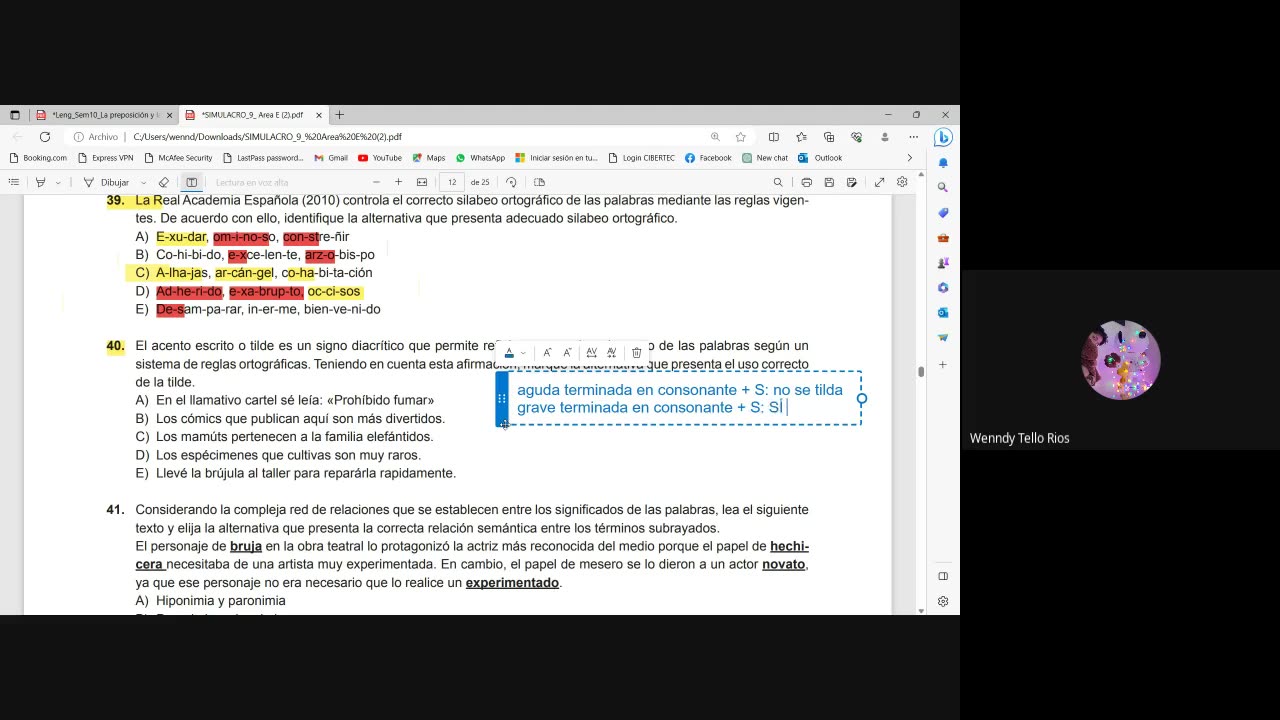Edit the page number field showing 12
Image resolution: width=1280 pixels, height=720 pixels.
tap(452, 182)
